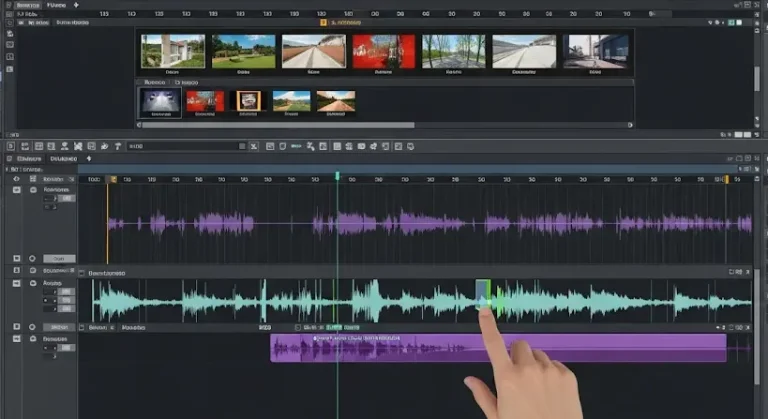Click the light grey button under the first track header
Image resolution: width=768 pixels, height=419 pixels.
[59, 258]
